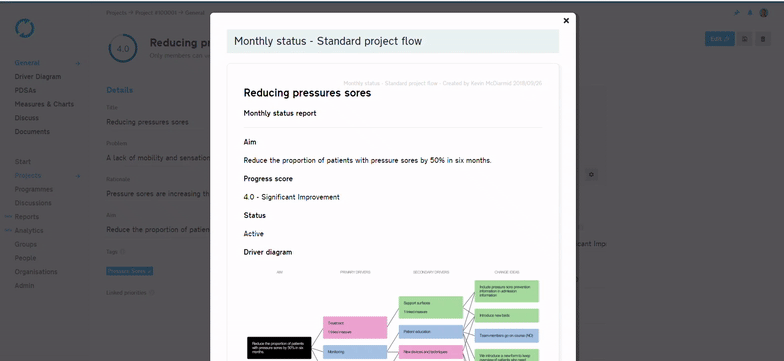Open the notifications bell
Screen dimensions: 784x361
750,13
